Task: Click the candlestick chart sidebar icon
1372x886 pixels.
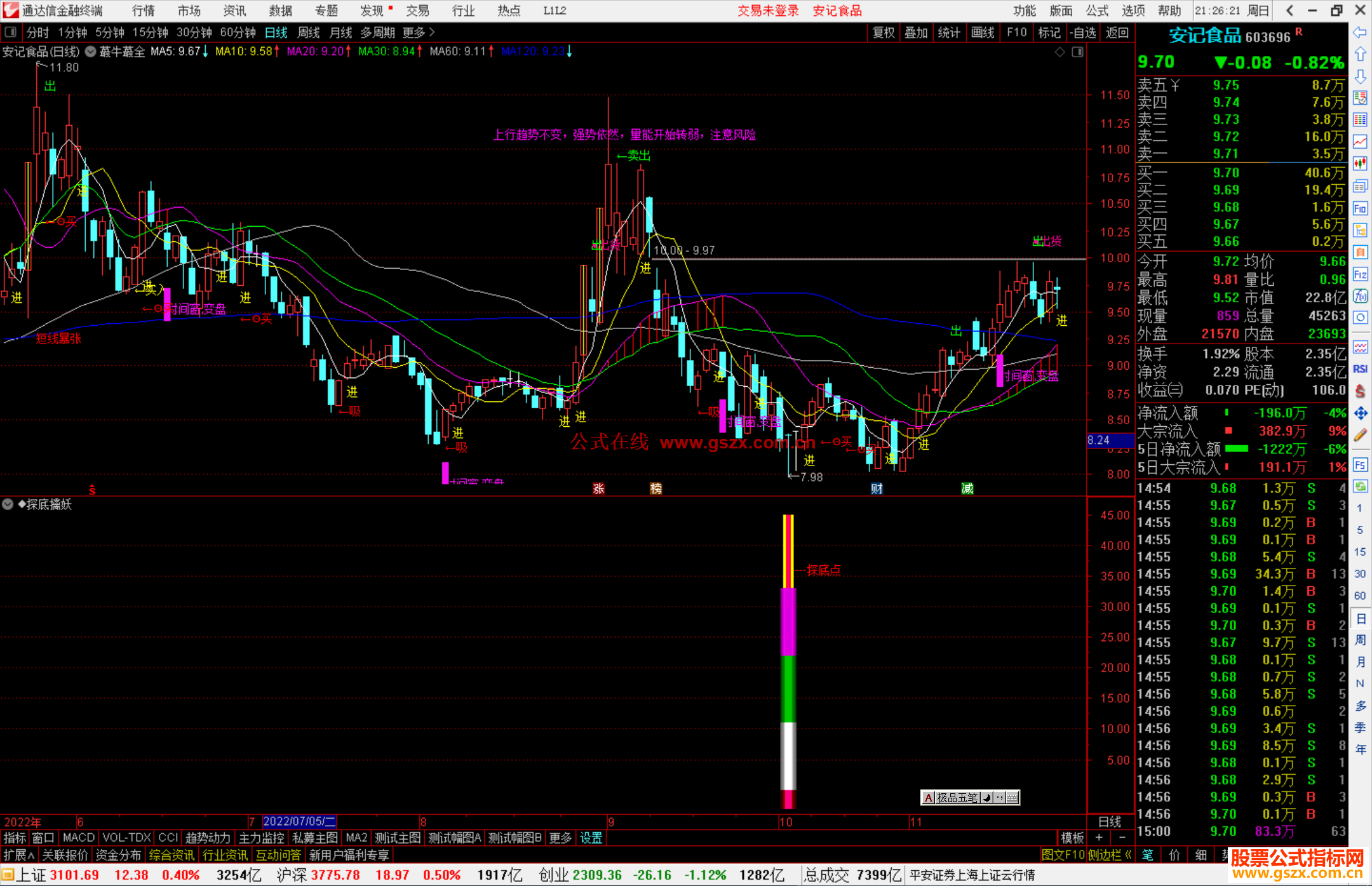Action: (x=1360, y=163)
